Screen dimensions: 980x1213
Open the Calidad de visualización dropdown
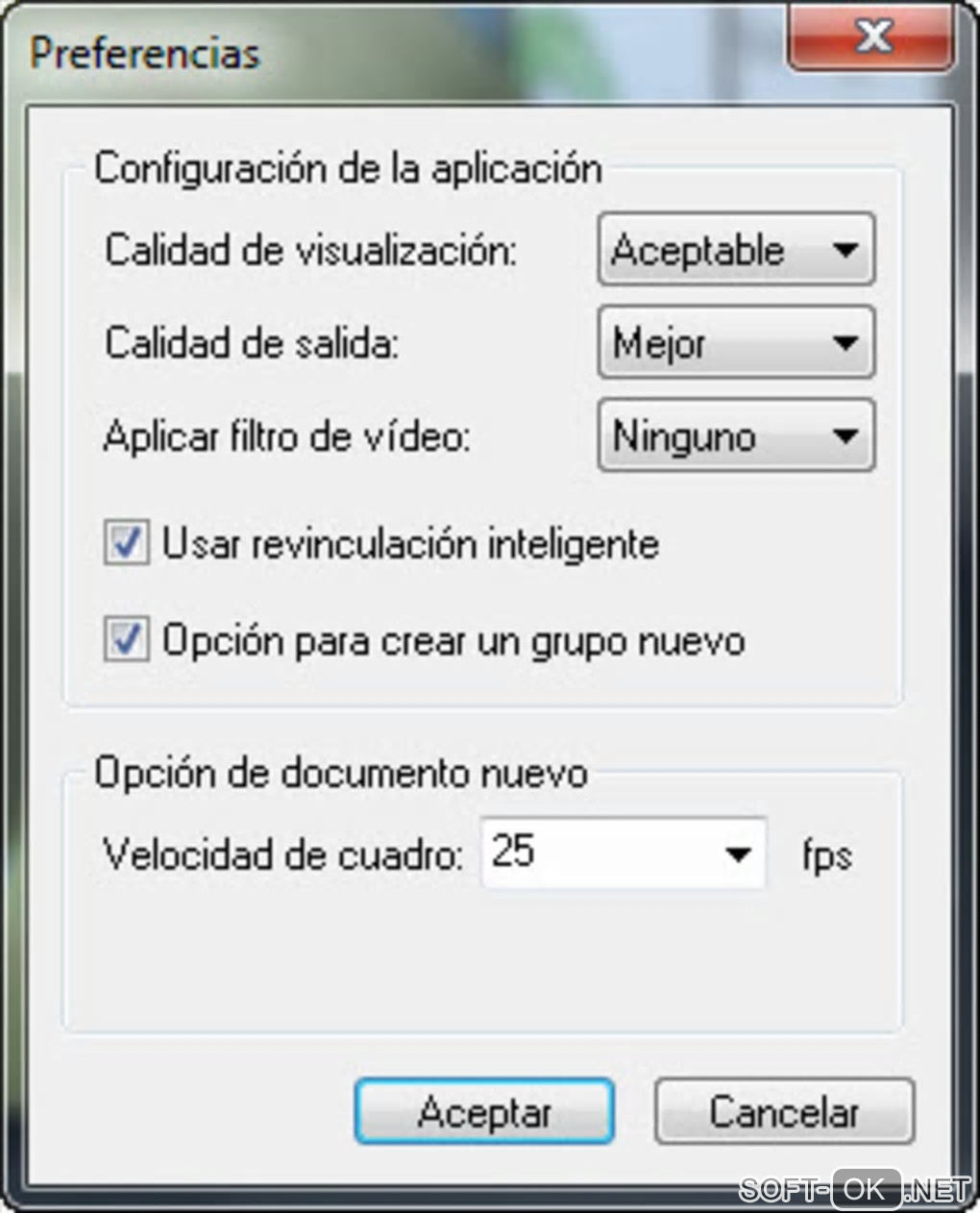click(x=736, y=250)
